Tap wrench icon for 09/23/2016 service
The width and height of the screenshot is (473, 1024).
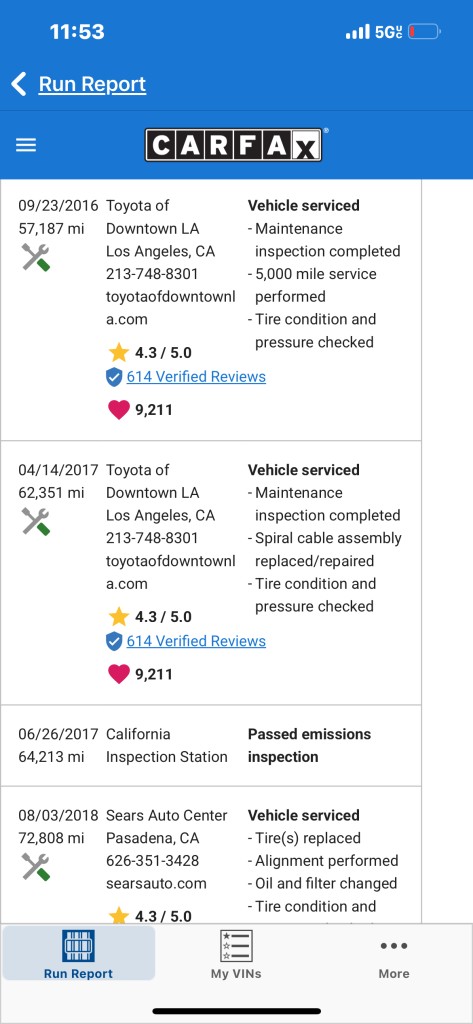click(x=35, y=257)
